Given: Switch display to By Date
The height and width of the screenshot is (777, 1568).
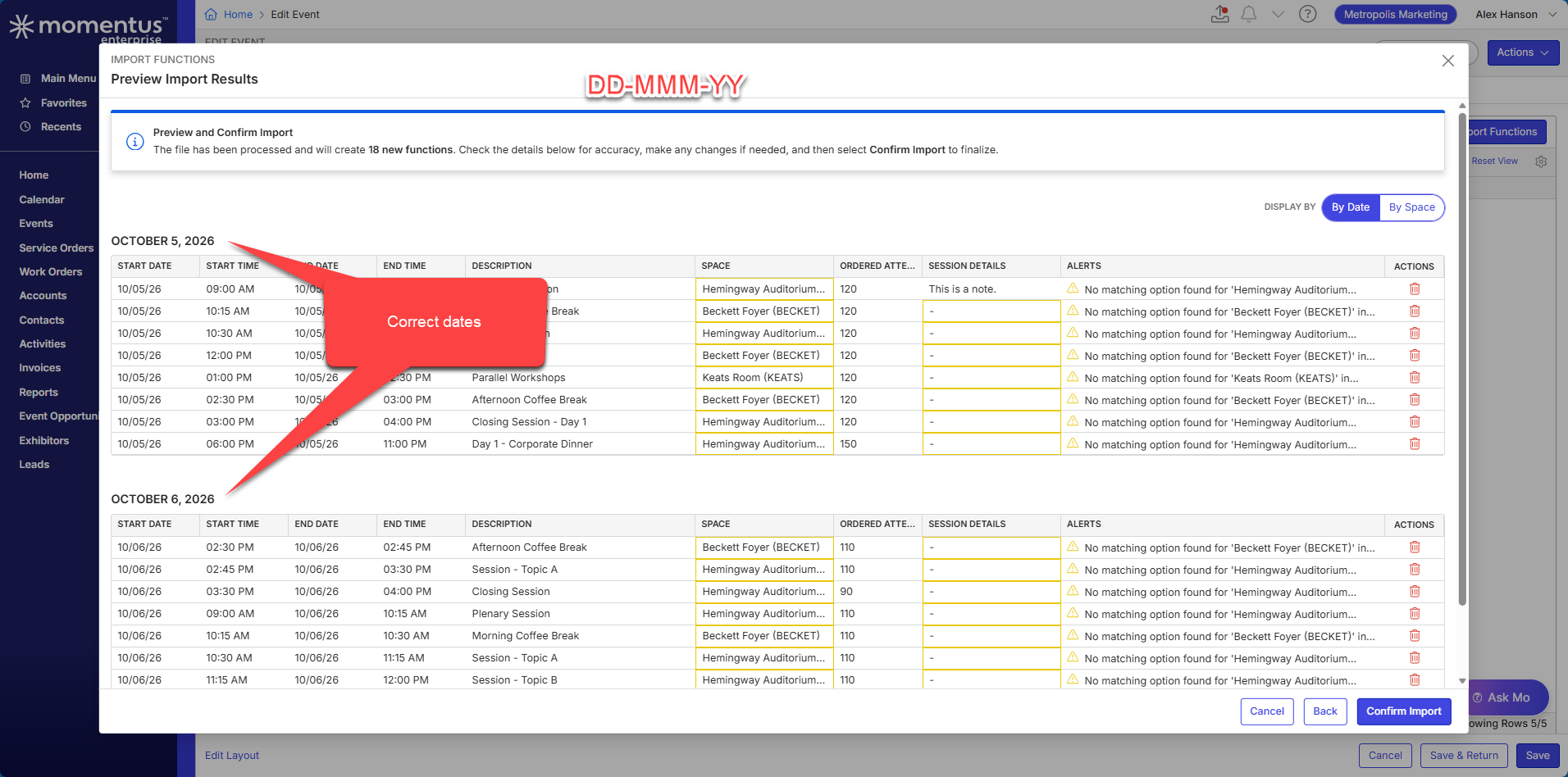Looking at the screenshot, I should point(1351,207).
